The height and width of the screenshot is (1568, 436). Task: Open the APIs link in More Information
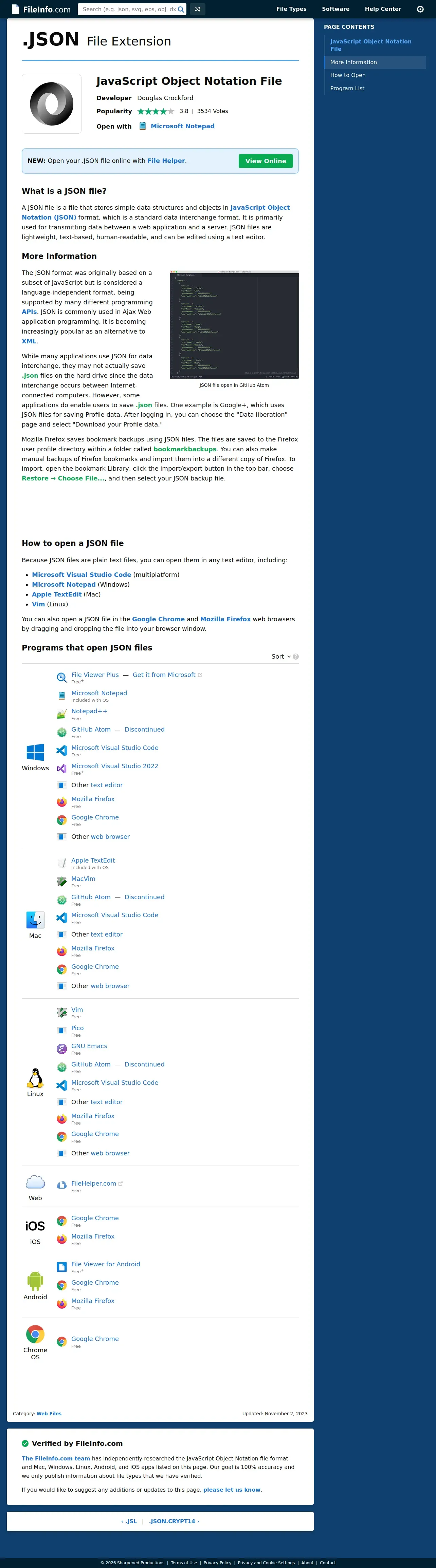pos(29,311)
